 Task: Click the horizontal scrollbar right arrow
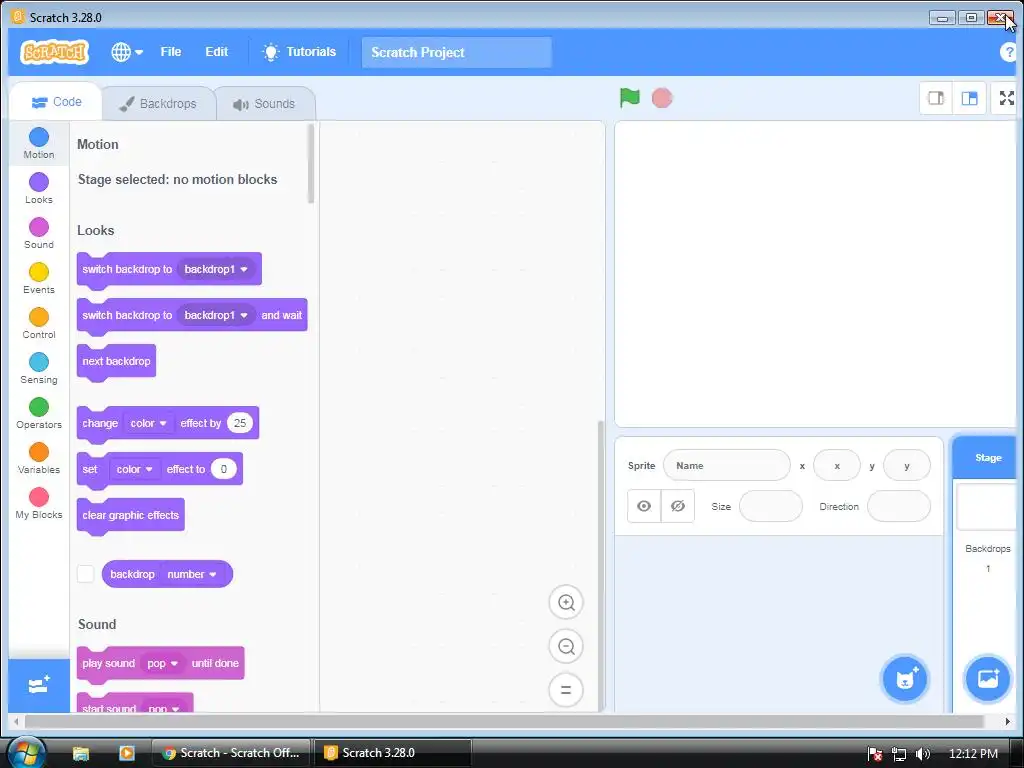(x=1007, y=722)
